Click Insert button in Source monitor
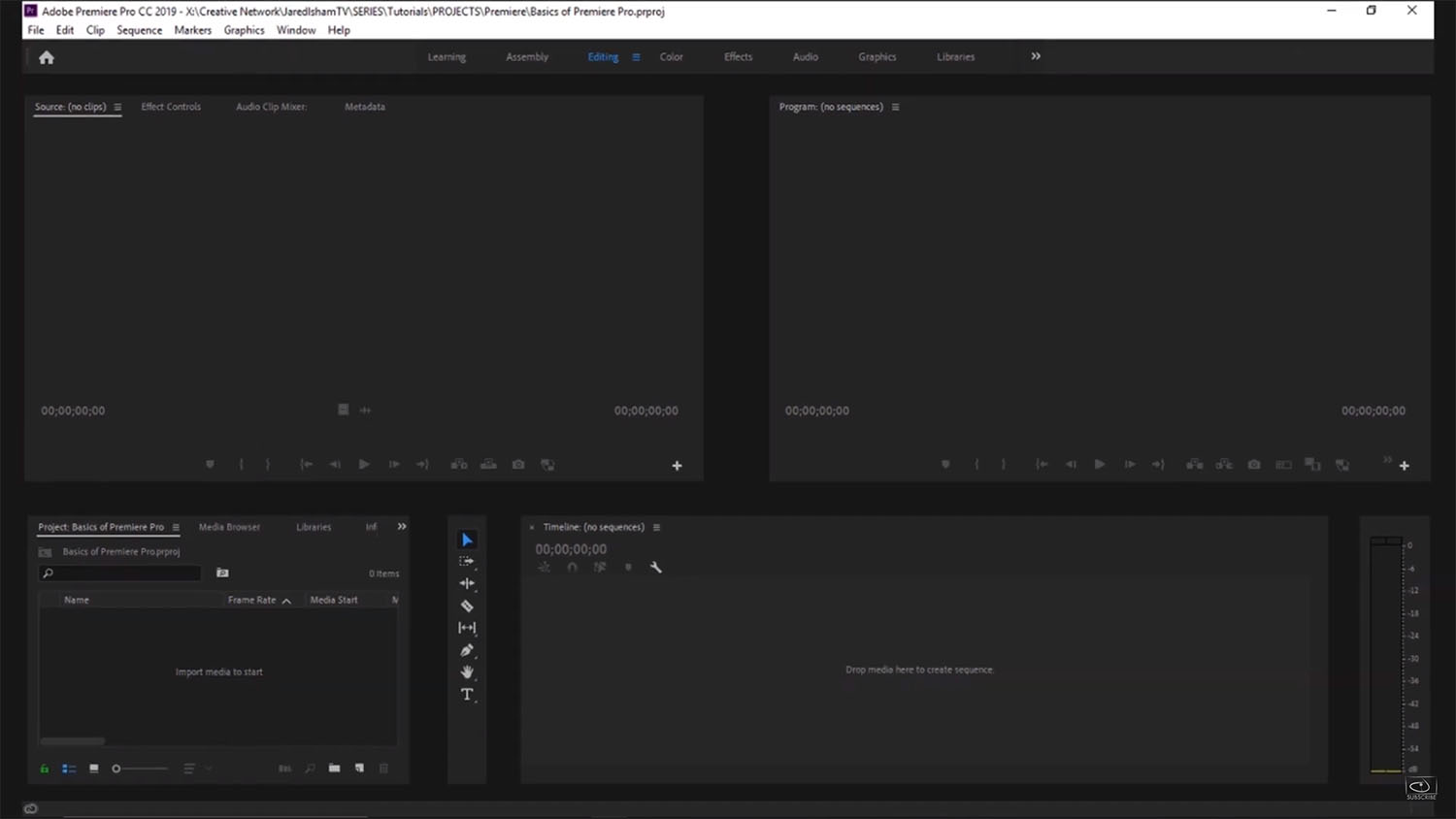The image size is (1456, 819). coord(459,465)
